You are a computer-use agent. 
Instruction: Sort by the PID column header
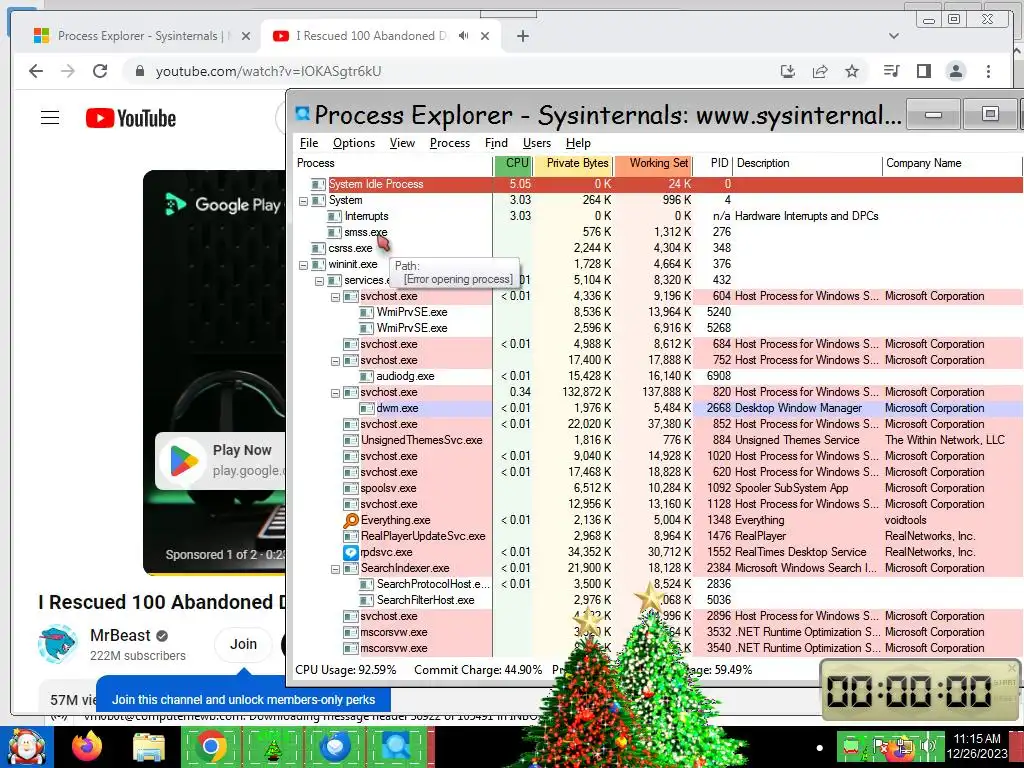click(713, 164)
